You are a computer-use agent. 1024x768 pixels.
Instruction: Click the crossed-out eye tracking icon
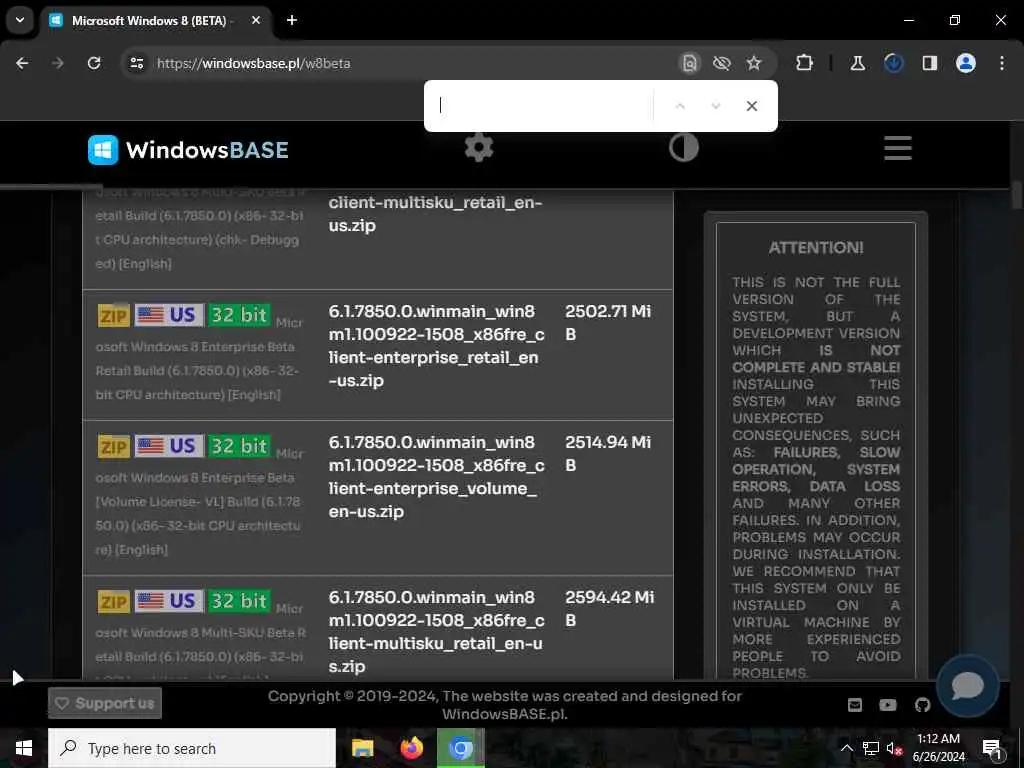pos(722,63)
